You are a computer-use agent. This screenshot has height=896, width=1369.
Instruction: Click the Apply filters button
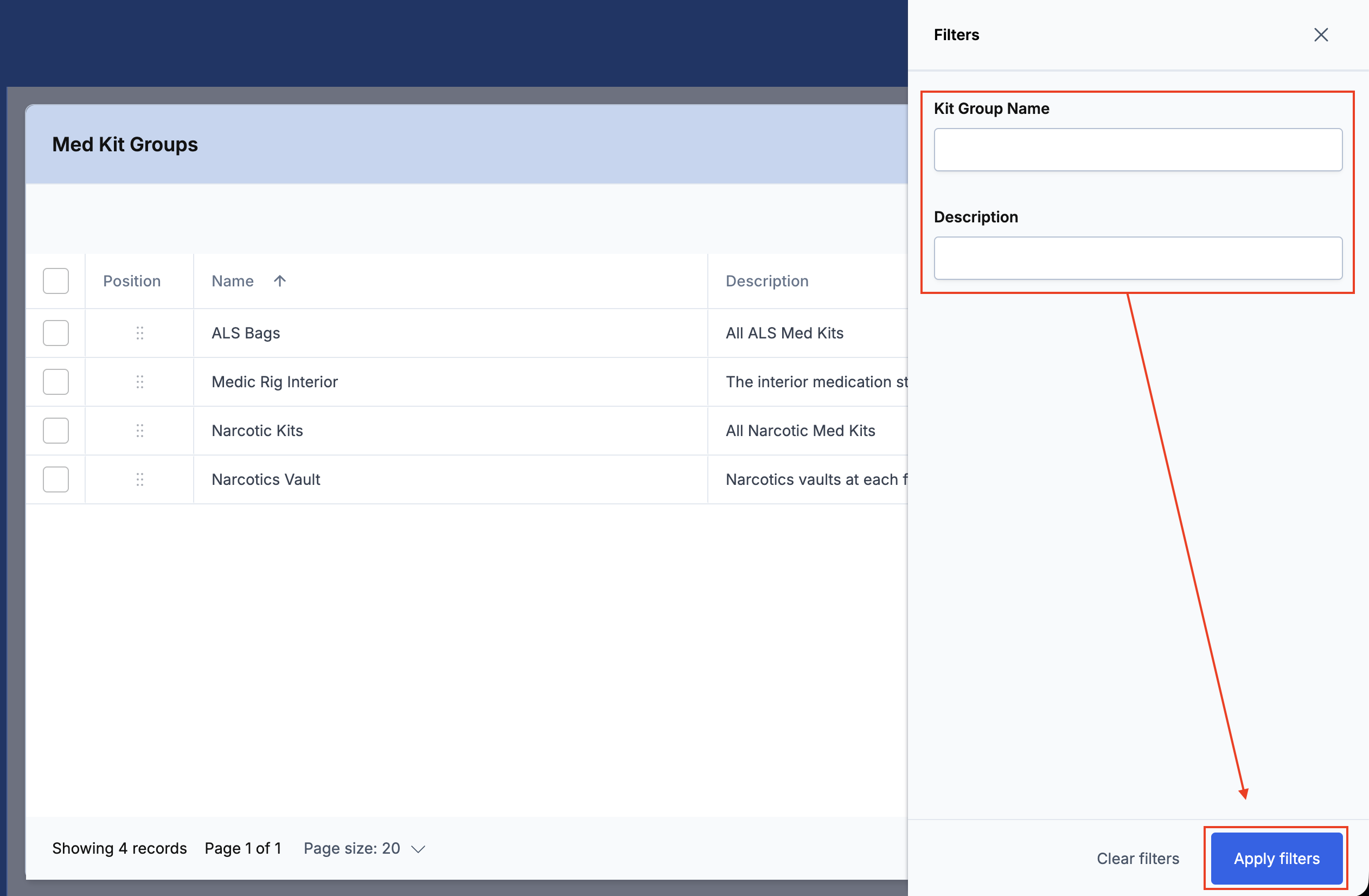[x=1276, y=859]
